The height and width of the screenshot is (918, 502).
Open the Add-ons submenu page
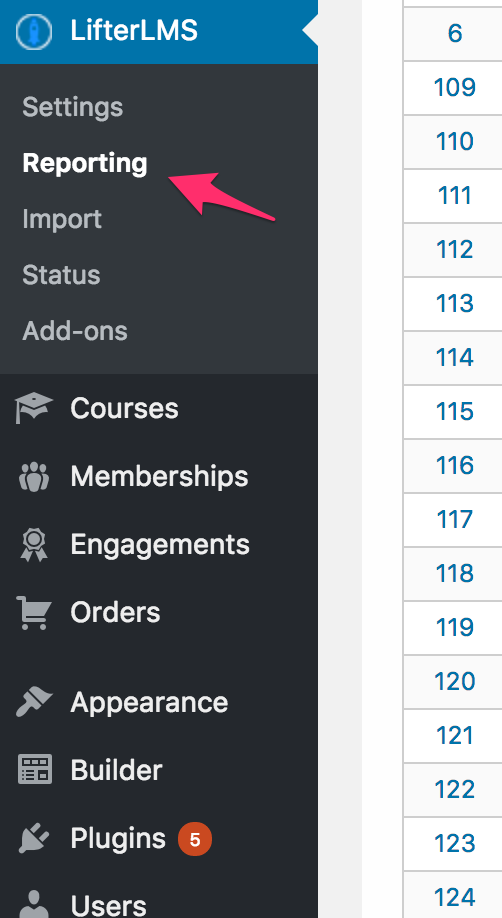75,331
